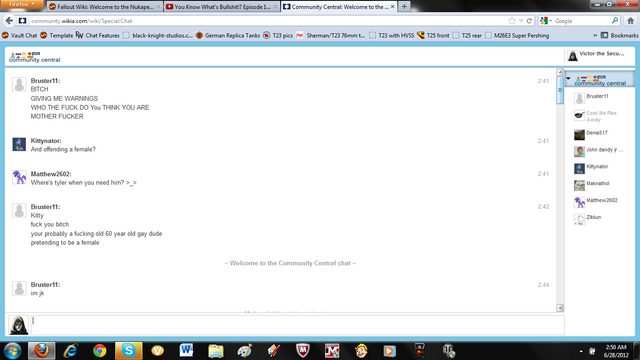Launch Internet Explorer from taskbar
This screenshot has height=360, width=640.
point(71,351)
